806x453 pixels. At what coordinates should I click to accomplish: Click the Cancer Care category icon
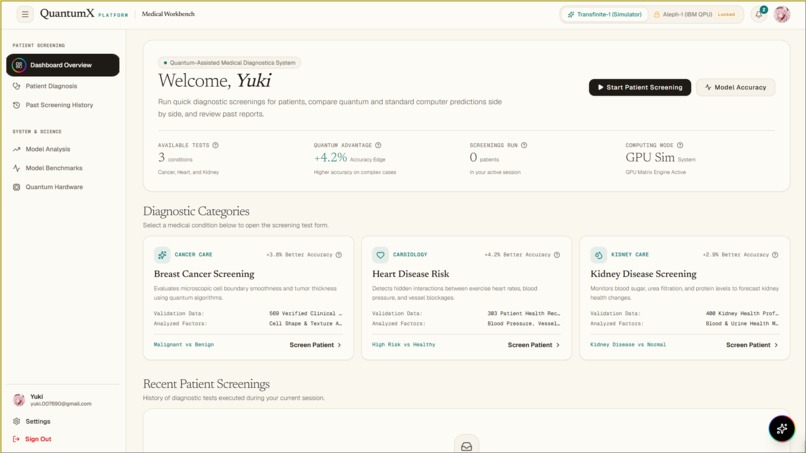[162, 255]
